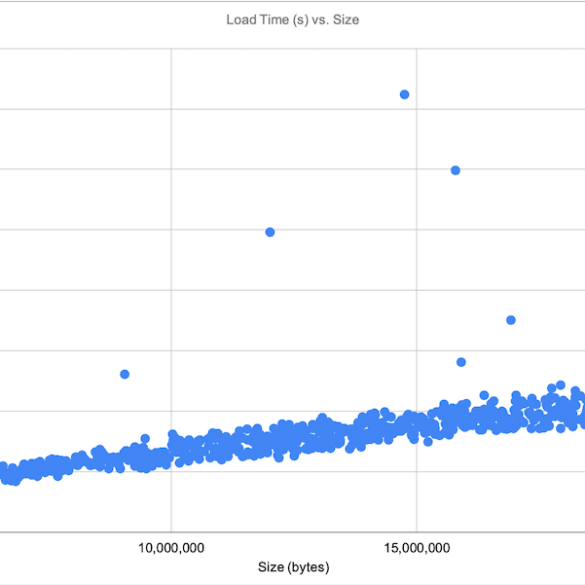Screen dimensions: 585x585
Task: Click the "Size (bytes)" axis label
Action: [x=294, y=567]
